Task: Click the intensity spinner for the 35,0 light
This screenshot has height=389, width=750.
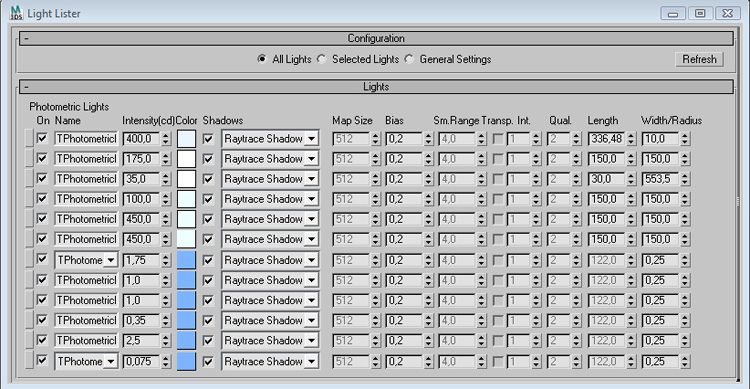Action: click(x=166, y=179)
